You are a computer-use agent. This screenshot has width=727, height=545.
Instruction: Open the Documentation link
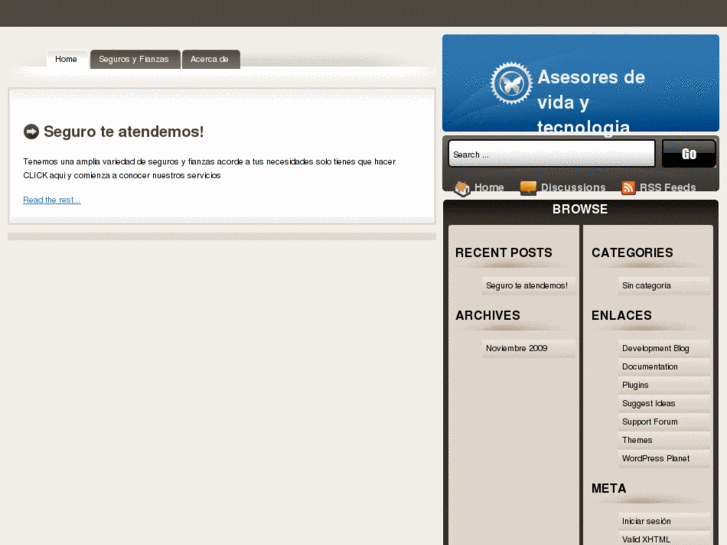(650, 367)
